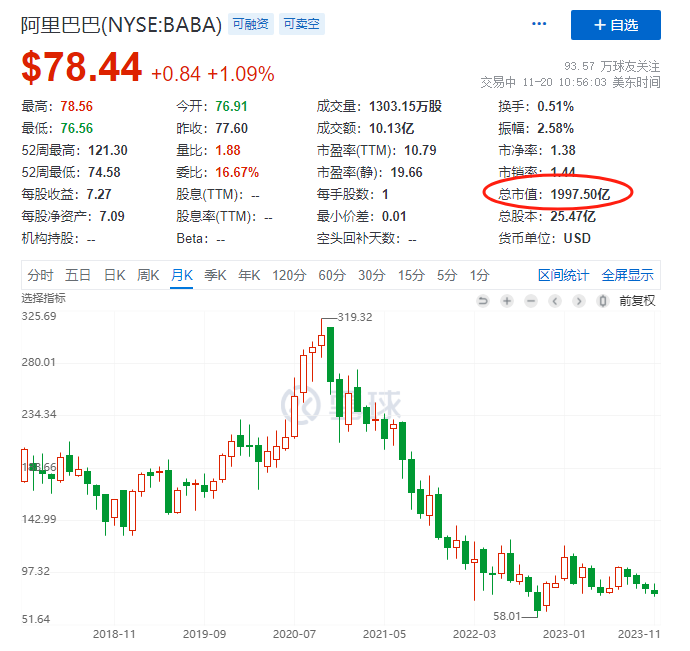Zoom out chart with minus icon
690x651 pixels.
point(531,301)
